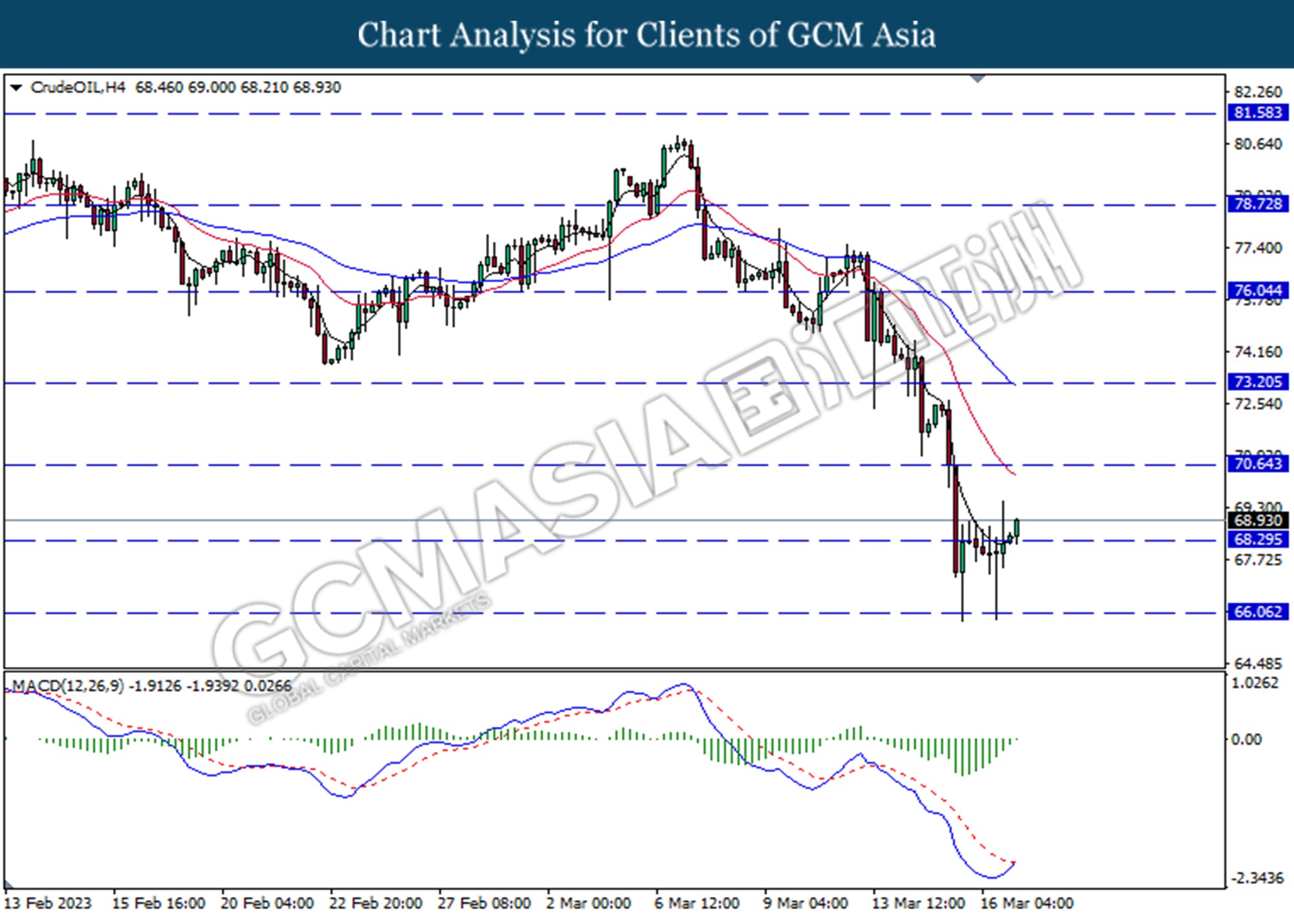Screen dimensions: 1294x924
Task: Select the 70.643 price level label
Action: pos(1258,463)
